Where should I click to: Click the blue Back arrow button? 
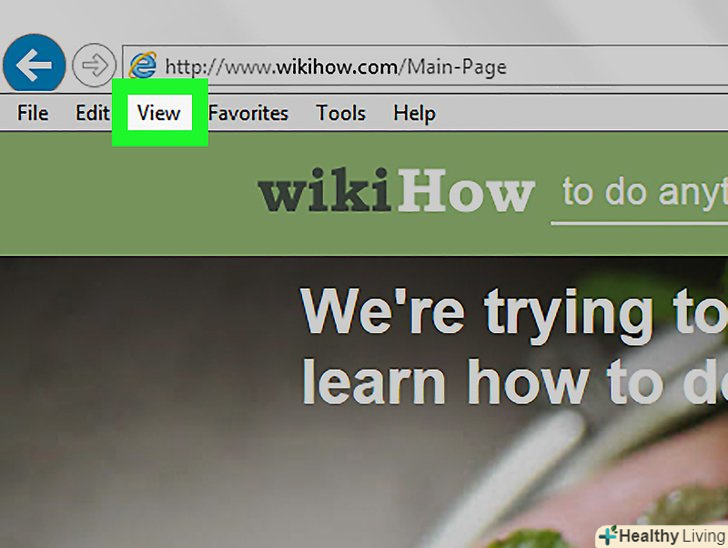coord(34,64)
